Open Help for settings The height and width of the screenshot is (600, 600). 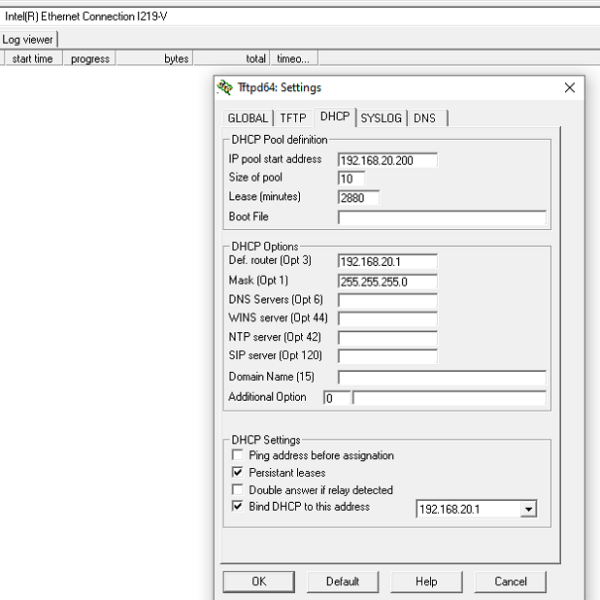pos(426,581)
